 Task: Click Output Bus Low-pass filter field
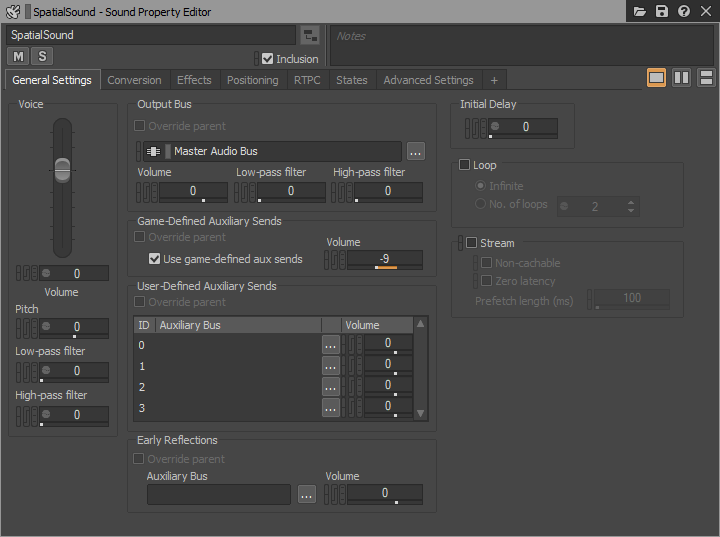click(x=291, y=192)
